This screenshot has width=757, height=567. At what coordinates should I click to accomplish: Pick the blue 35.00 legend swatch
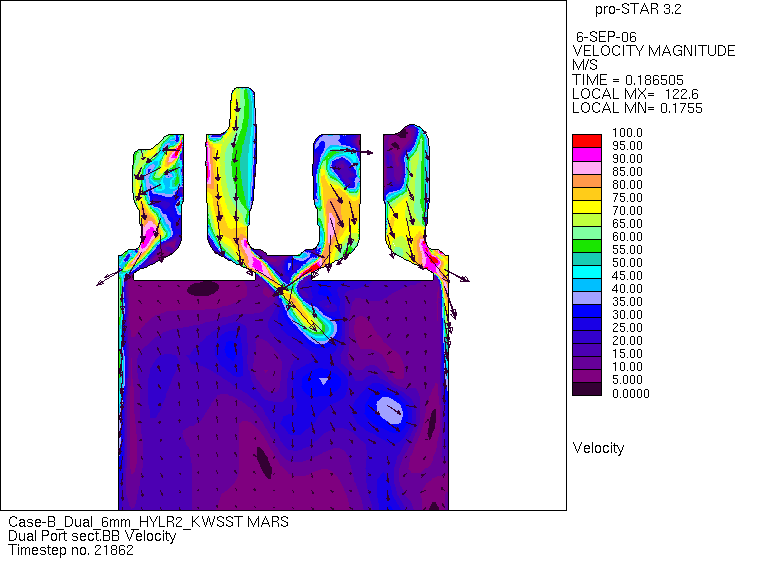tap(587, 311)
